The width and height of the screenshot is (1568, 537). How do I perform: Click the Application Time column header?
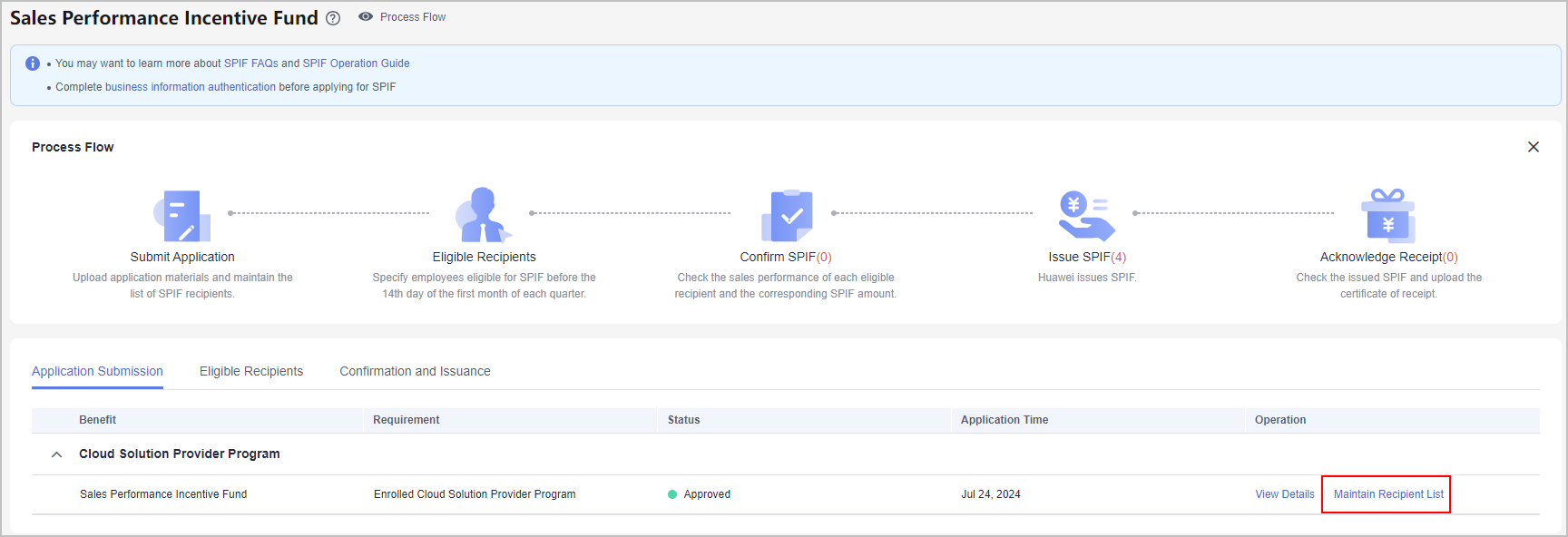(x=1004, y=420)
